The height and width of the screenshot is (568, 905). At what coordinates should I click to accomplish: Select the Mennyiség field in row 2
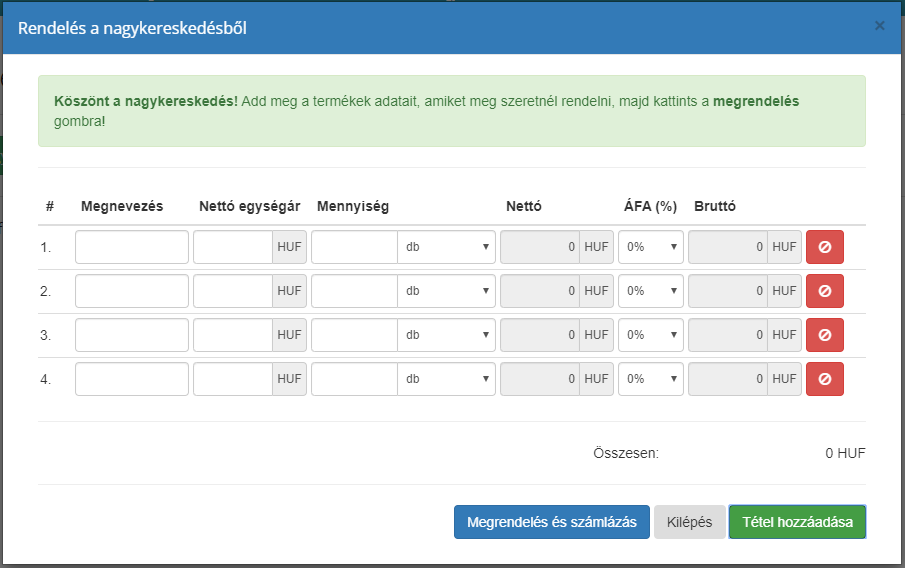pyautogui.click(x=354, y=291)
